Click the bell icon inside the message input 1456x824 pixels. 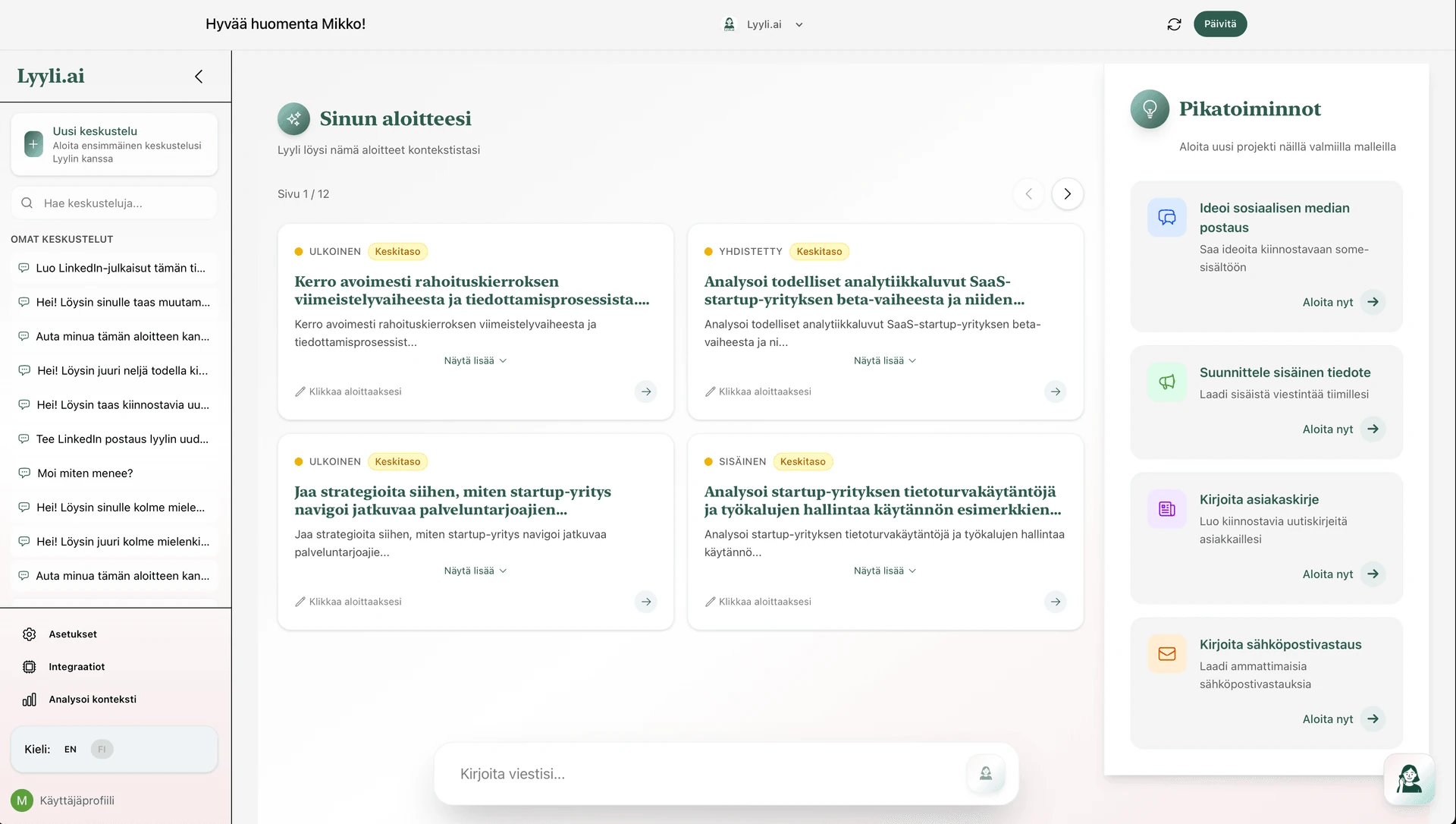point(986,773)
